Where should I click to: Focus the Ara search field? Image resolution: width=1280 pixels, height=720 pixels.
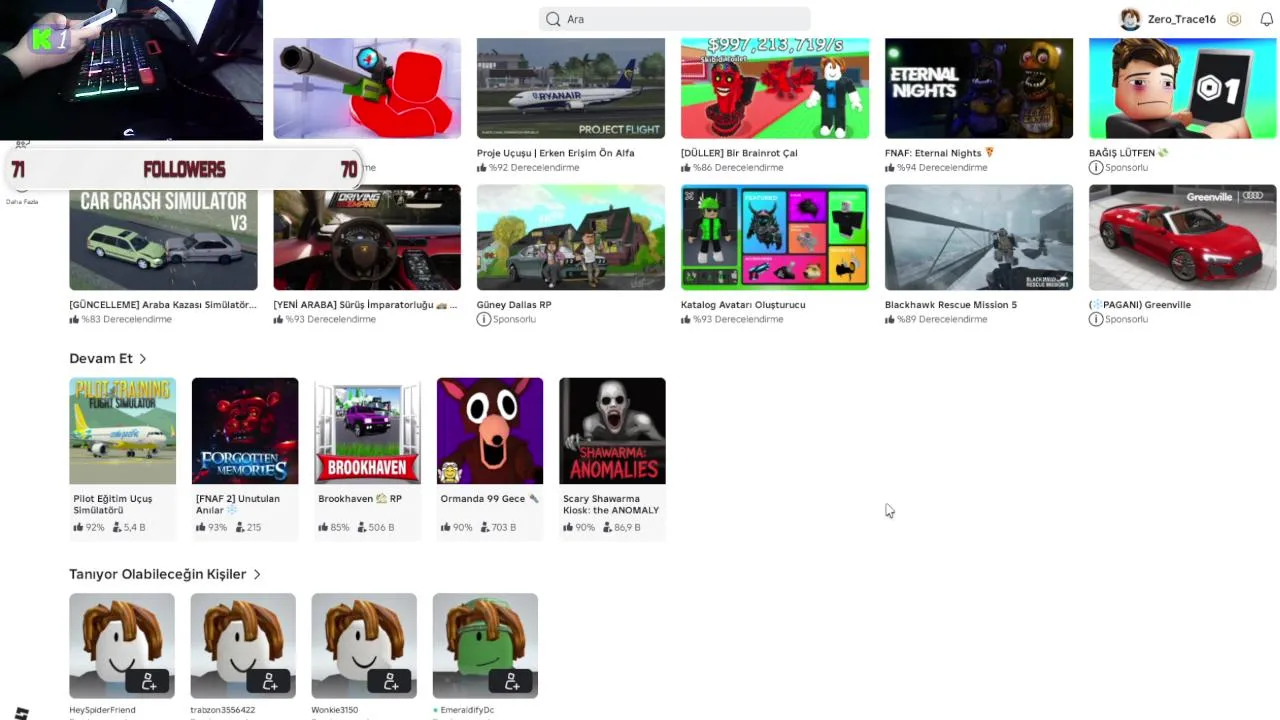click(x=675, y=19)
